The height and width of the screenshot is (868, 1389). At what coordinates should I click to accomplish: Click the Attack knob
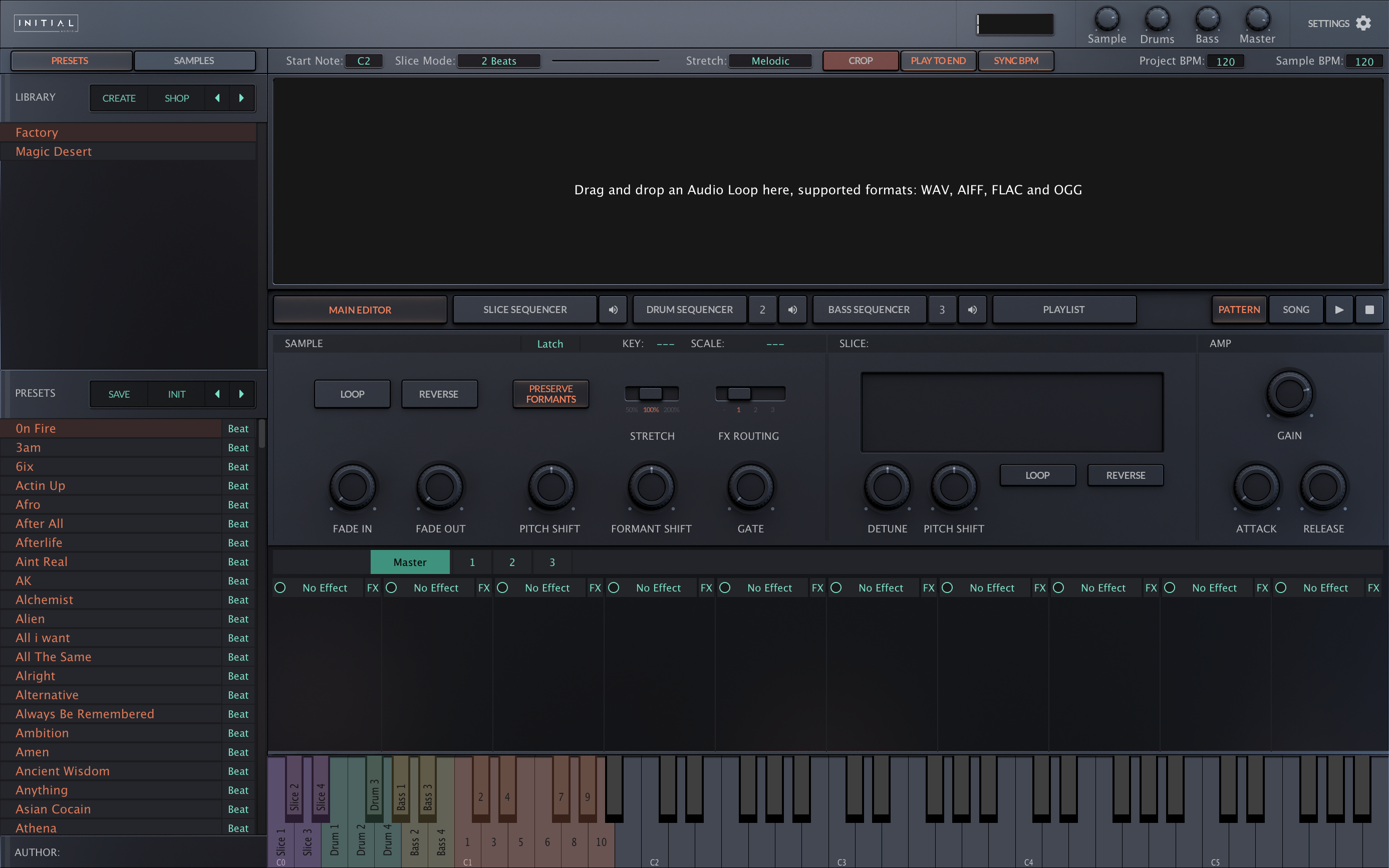[1256, 487]
